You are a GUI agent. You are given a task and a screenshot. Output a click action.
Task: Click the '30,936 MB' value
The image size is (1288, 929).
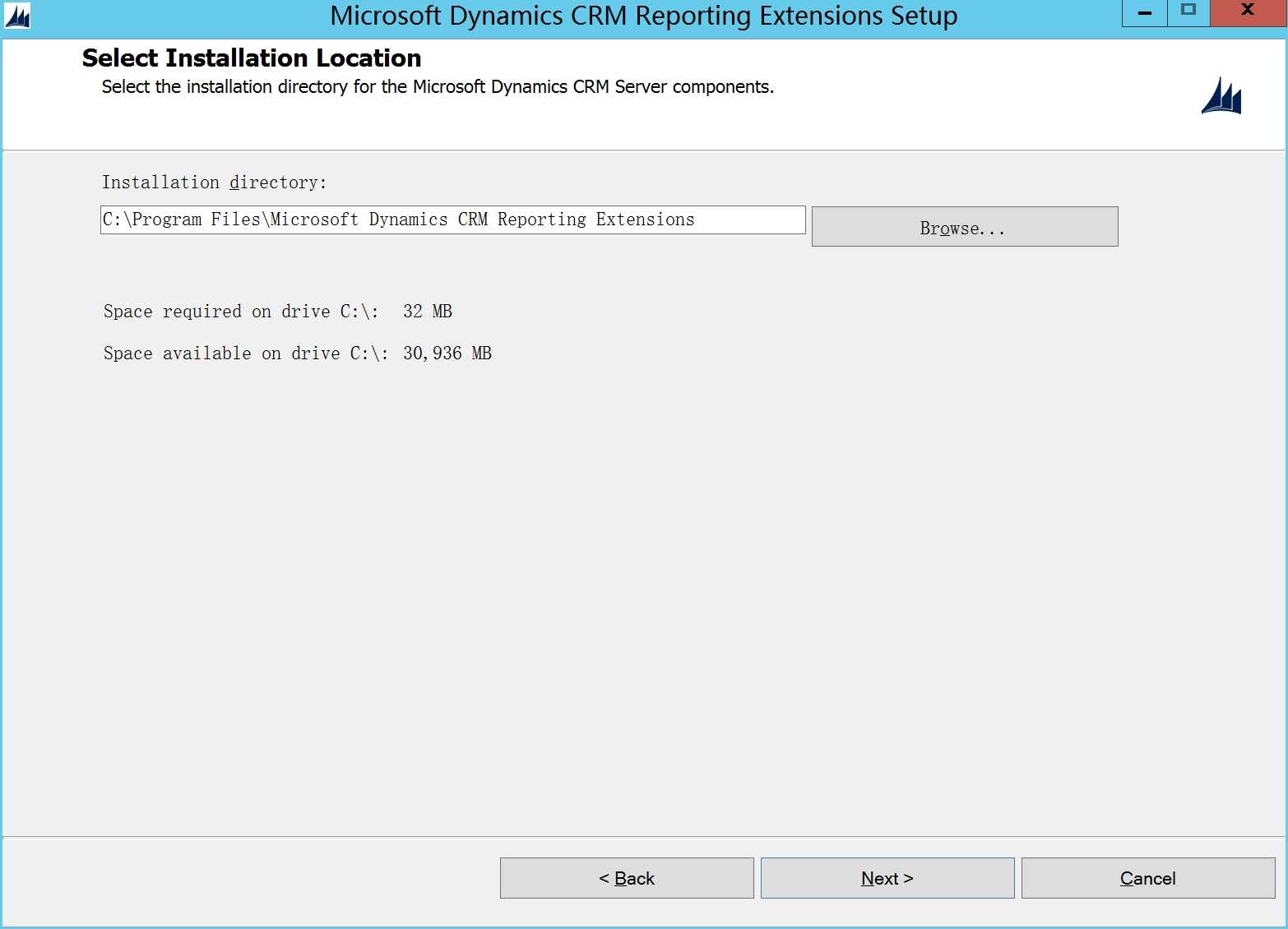tap(447, 354)
